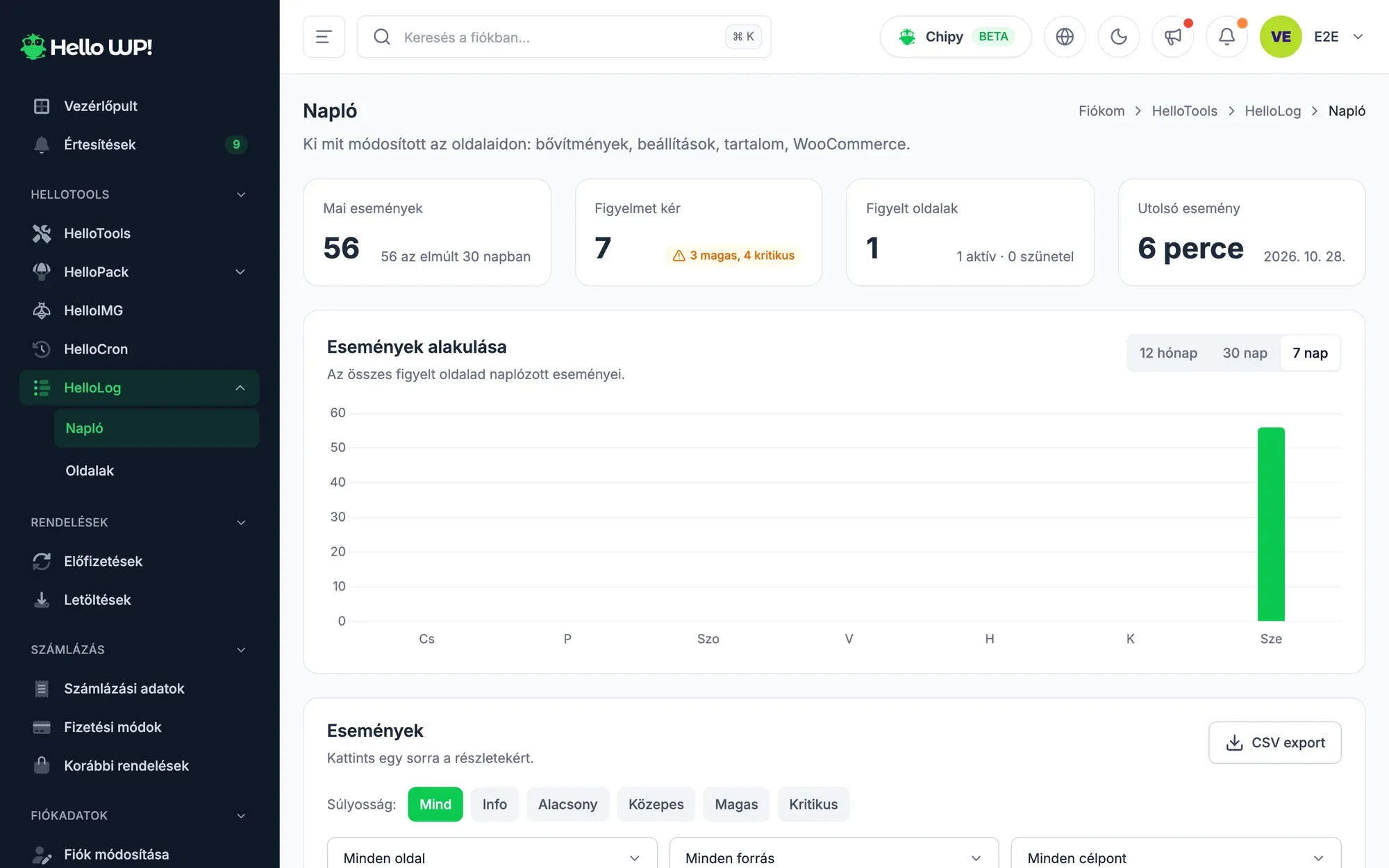Open the E2E user account dropdown

pos(1338,37)
